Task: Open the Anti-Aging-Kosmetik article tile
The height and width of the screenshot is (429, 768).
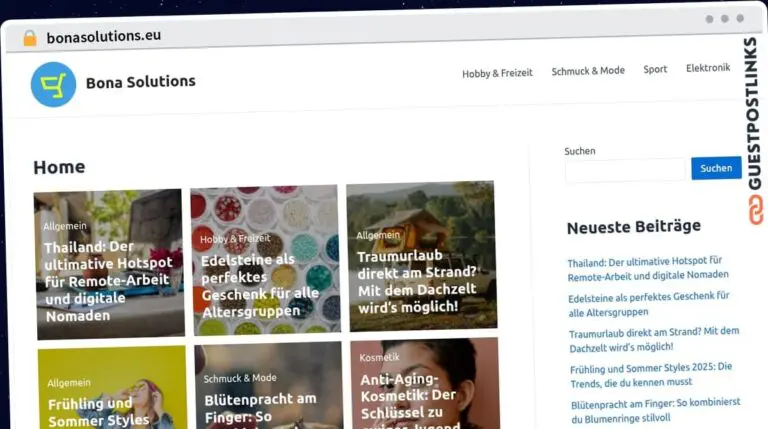Action: [x=425, y=383]
